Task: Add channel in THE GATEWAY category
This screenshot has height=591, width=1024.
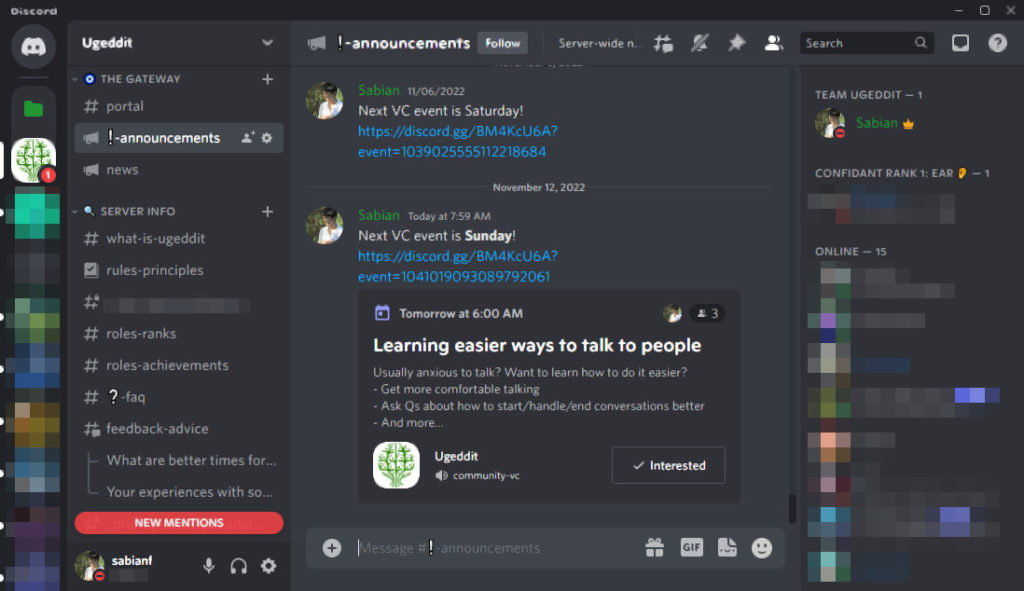Action: pos(267,79)
